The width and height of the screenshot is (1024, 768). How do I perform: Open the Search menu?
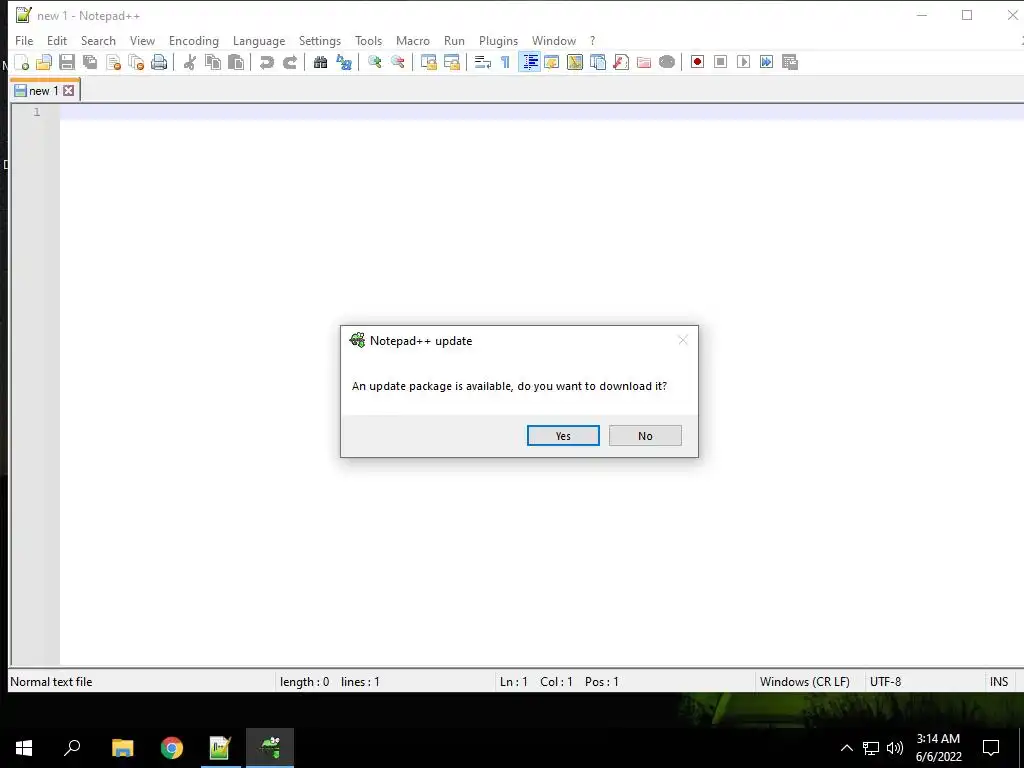point(98,40)
